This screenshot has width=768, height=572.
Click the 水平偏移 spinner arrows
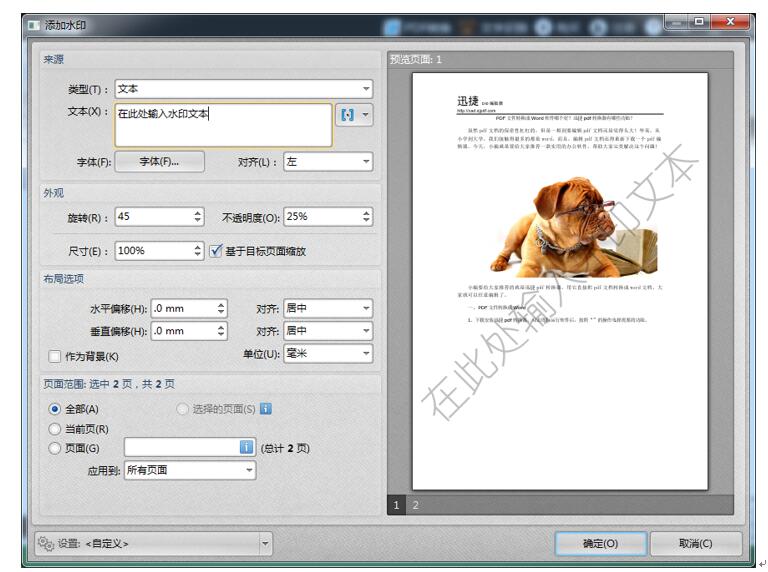click(x=221, y=309)
